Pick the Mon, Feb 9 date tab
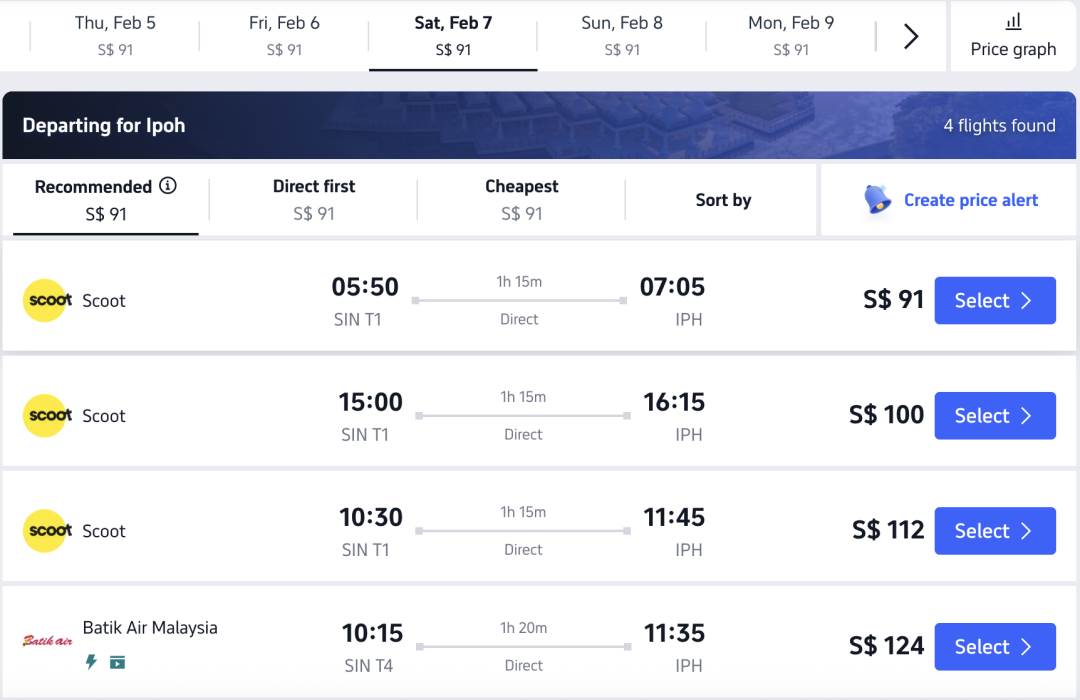The height and width of the screenshot is (700, 1080). (x=790, y=35)
